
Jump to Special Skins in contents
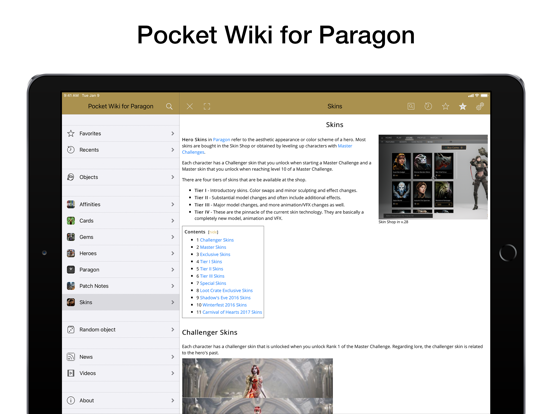point(213,283)
